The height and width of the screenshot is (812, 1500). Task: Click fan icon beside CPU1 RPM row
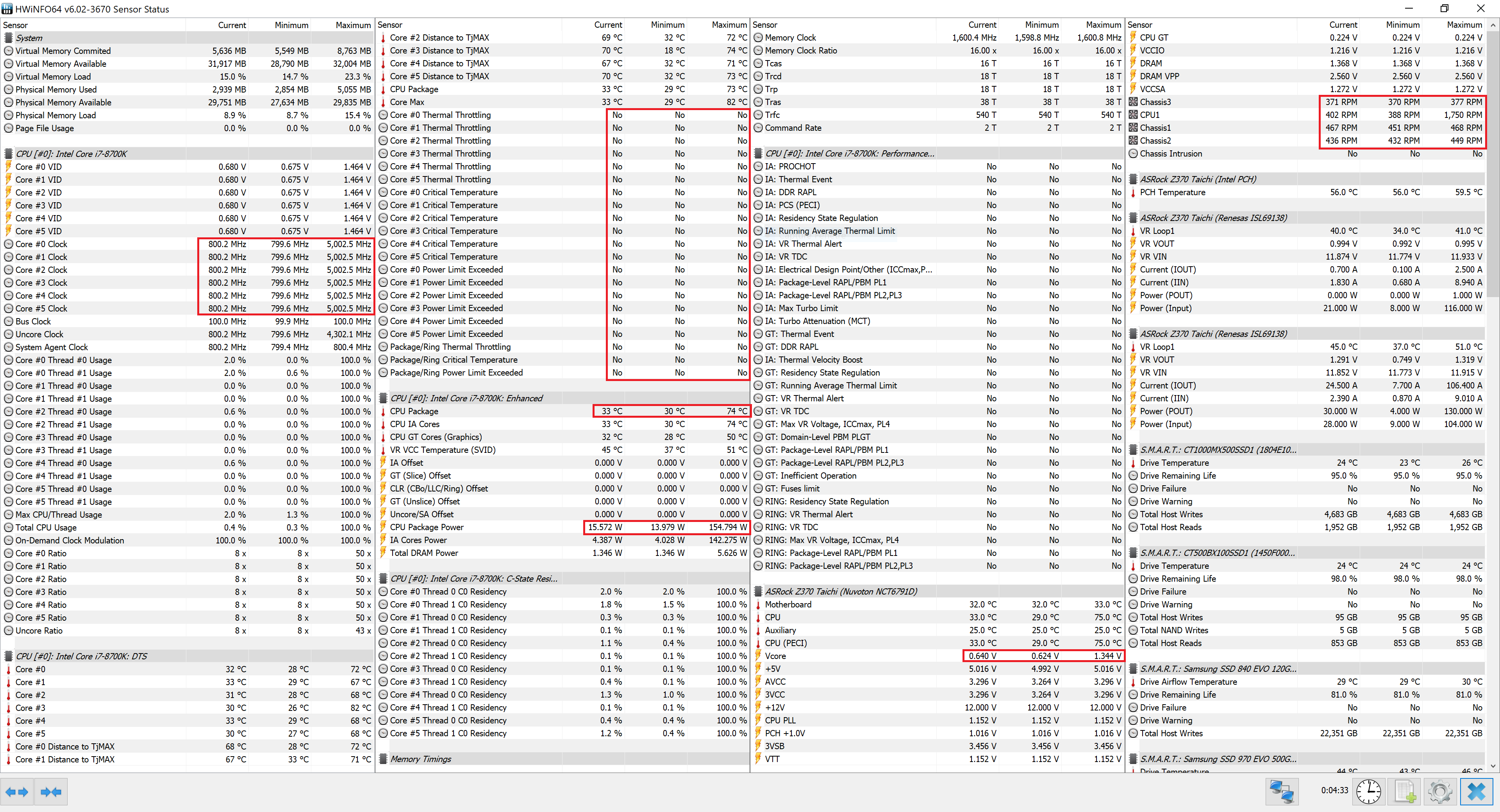pyautogui.click(x=1133, y=115)
